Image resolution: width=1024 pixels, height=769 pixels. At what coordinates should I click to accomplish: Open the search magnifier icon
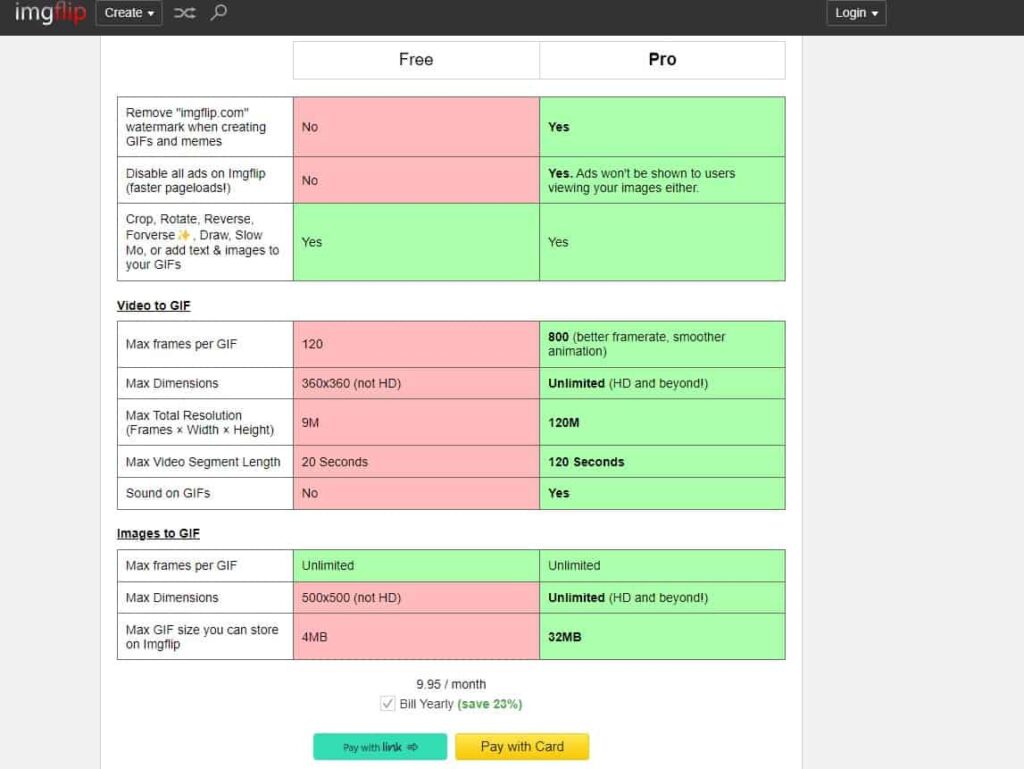tap(219, 12)
